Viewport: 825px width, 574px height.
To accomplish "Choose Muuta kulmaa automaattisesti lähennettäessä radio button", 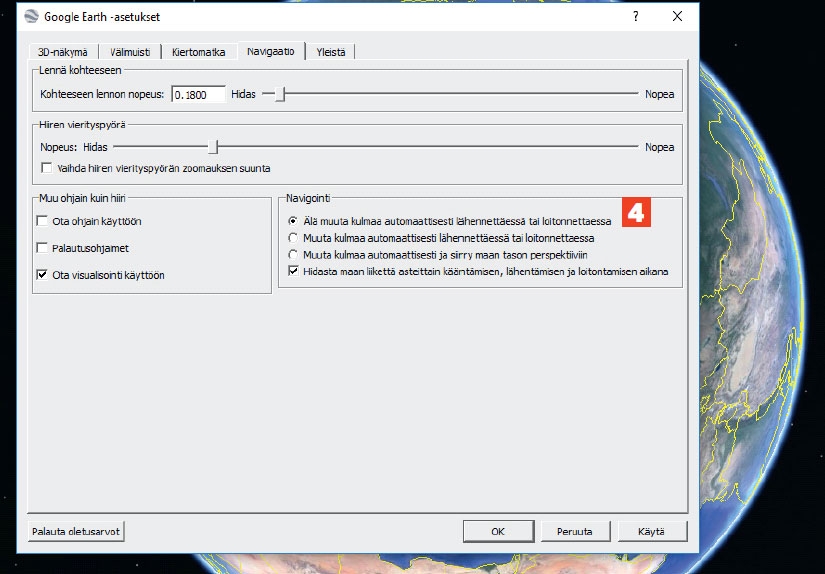I will (x=293, y=238).
